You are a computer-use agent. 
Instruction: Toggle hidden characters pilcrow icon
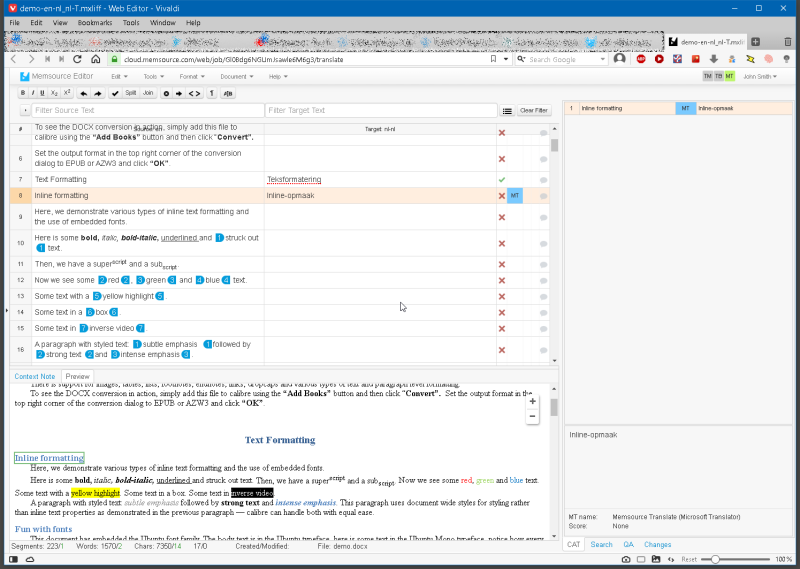tap(212, 93)
